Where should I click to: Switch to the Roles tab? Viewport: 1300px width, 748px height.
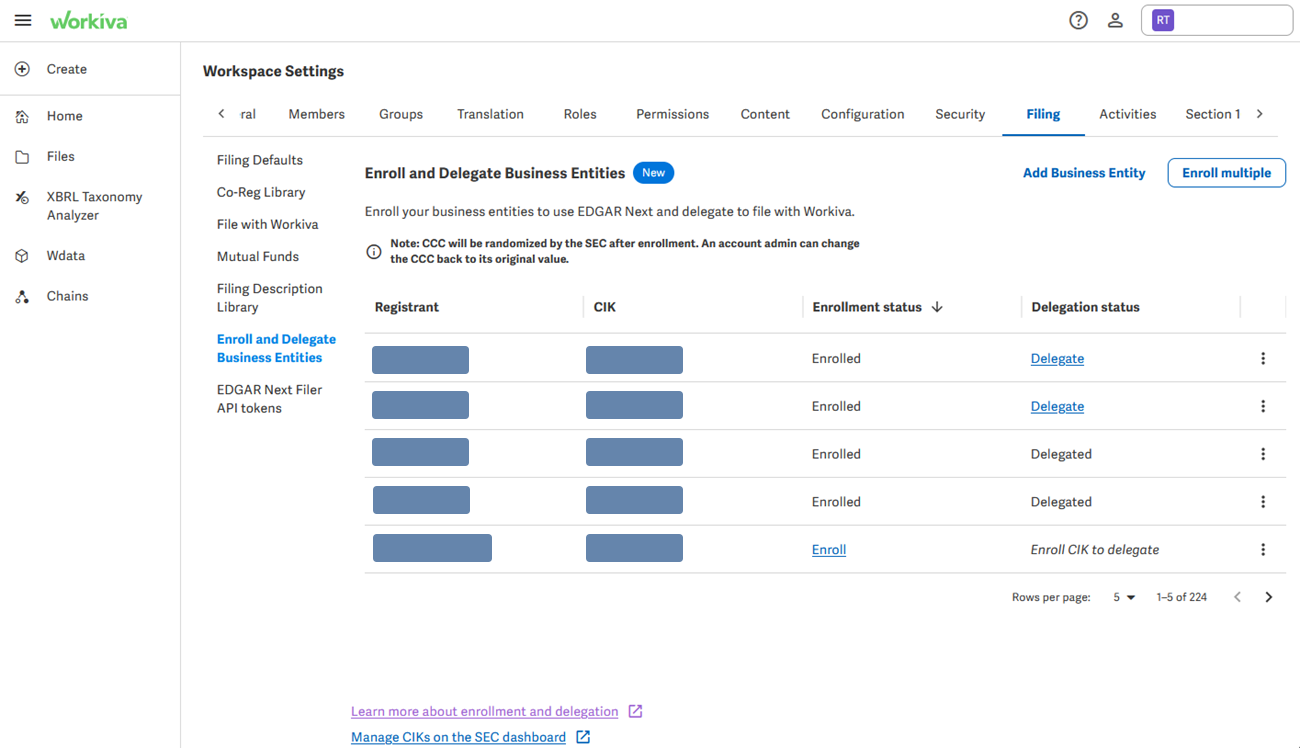[580, 114]
